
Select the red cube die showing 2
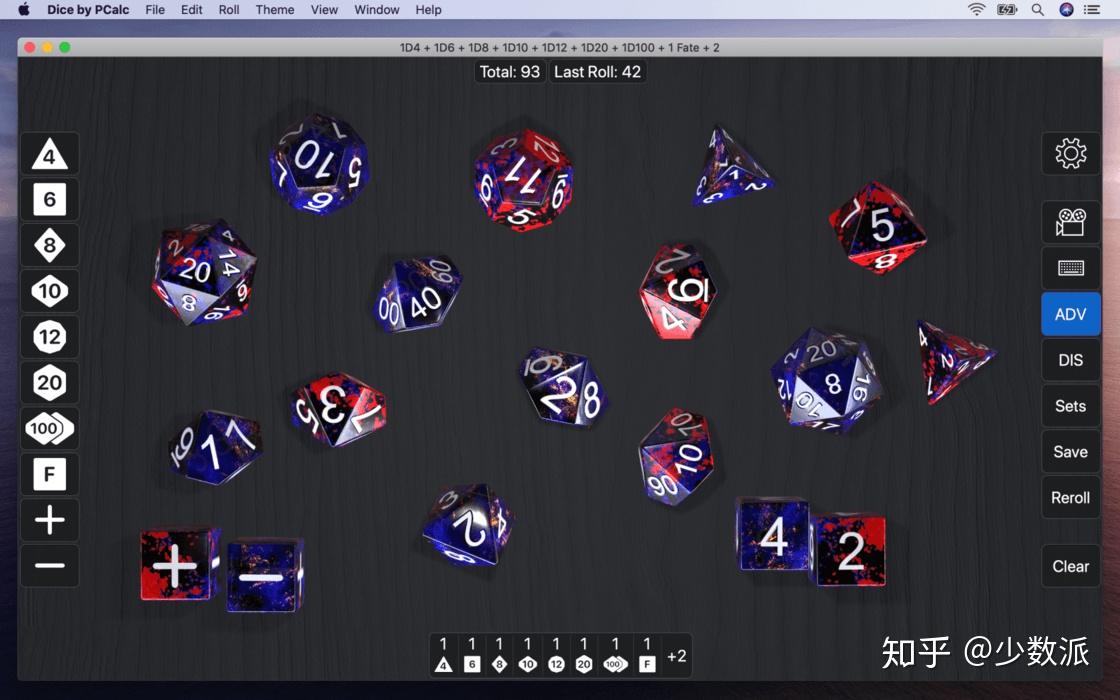tap(851, 550)
